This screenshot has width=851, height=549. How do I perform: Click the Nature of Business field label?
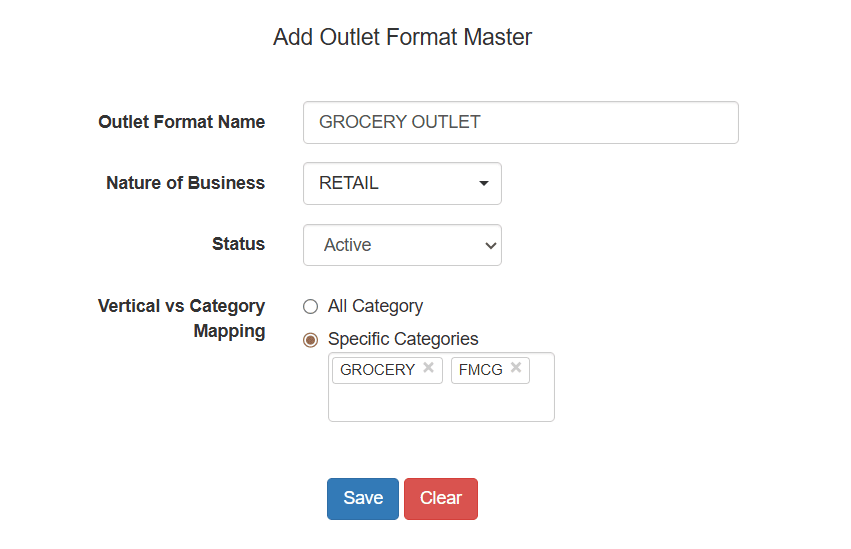[185, 183]
